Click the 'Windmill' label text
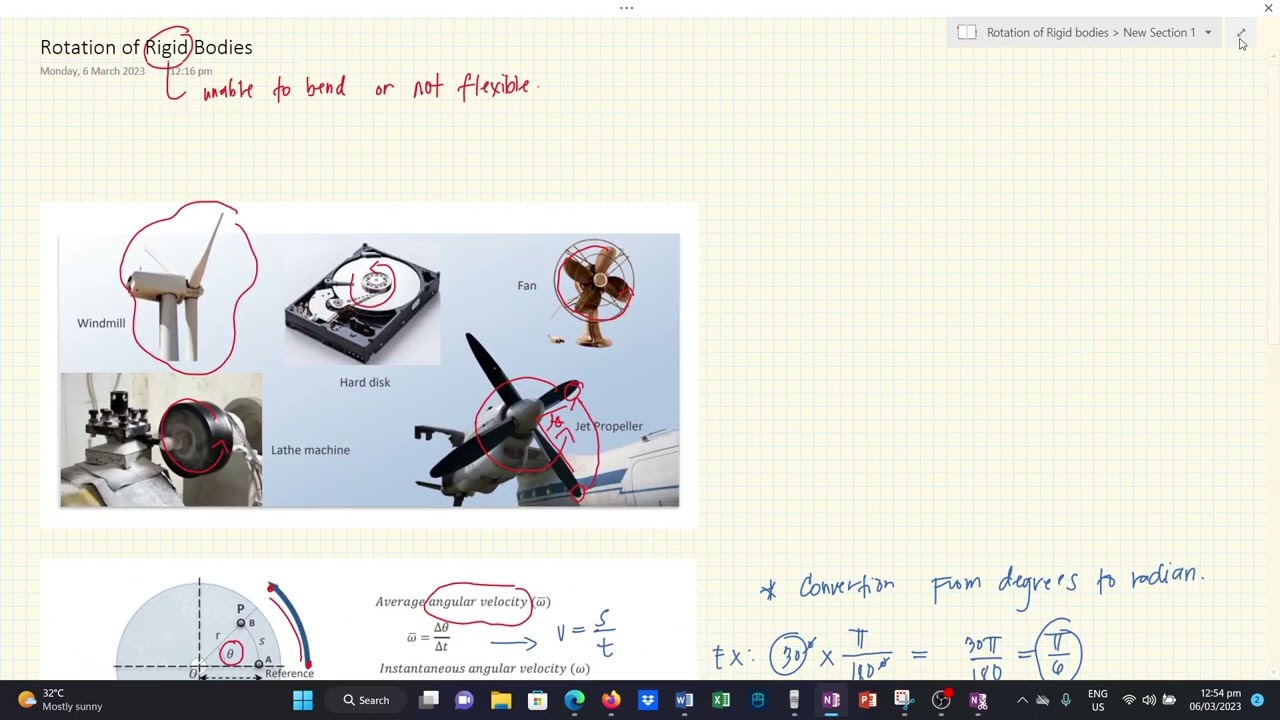The width and height of the screenshot is (1280, 720). coord(101,323)
